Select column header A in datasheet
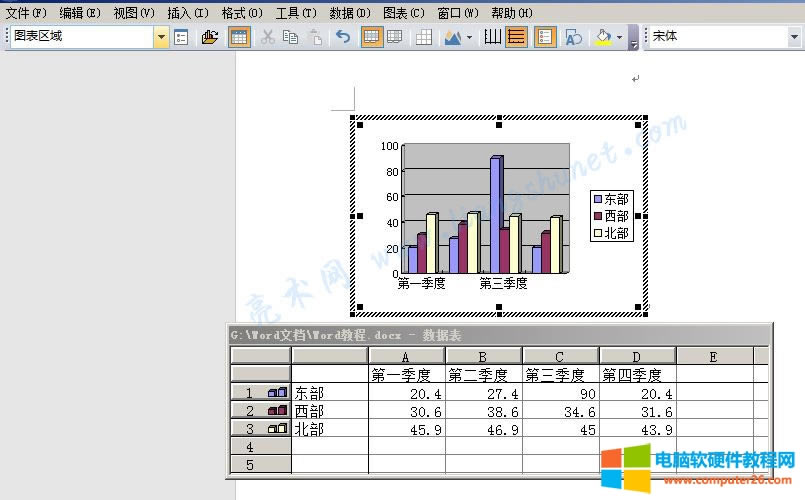Viewport: 805px width, 500px height. click(x=407, y=356)
